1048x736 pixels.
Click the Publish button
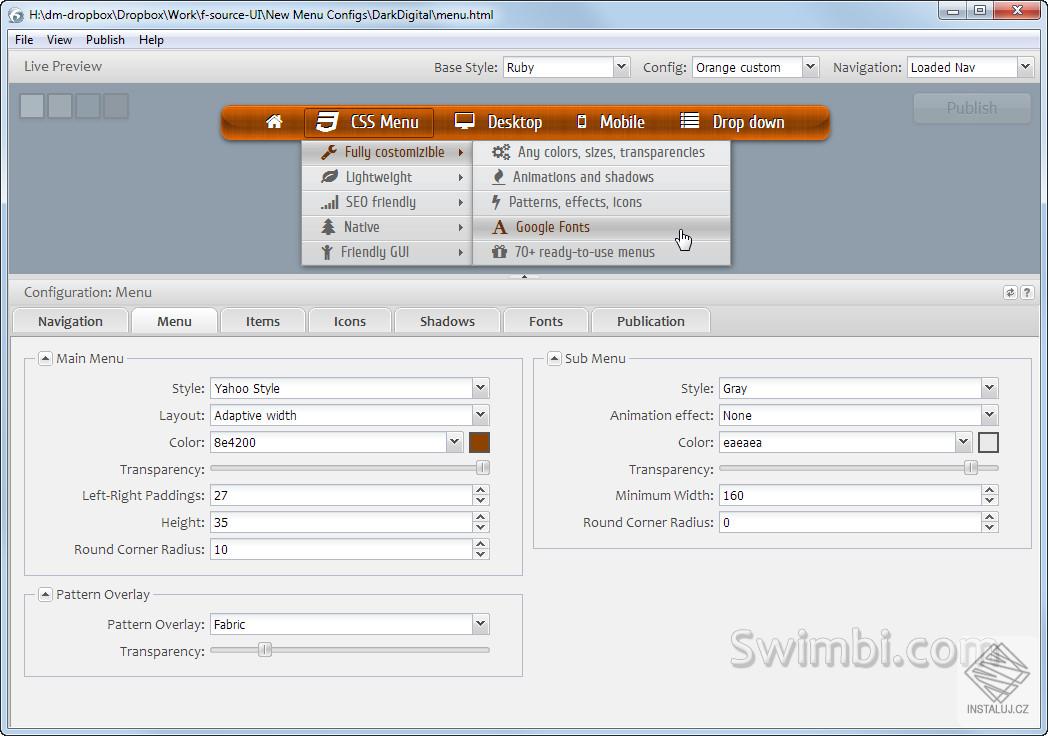[x=971, y=108]
